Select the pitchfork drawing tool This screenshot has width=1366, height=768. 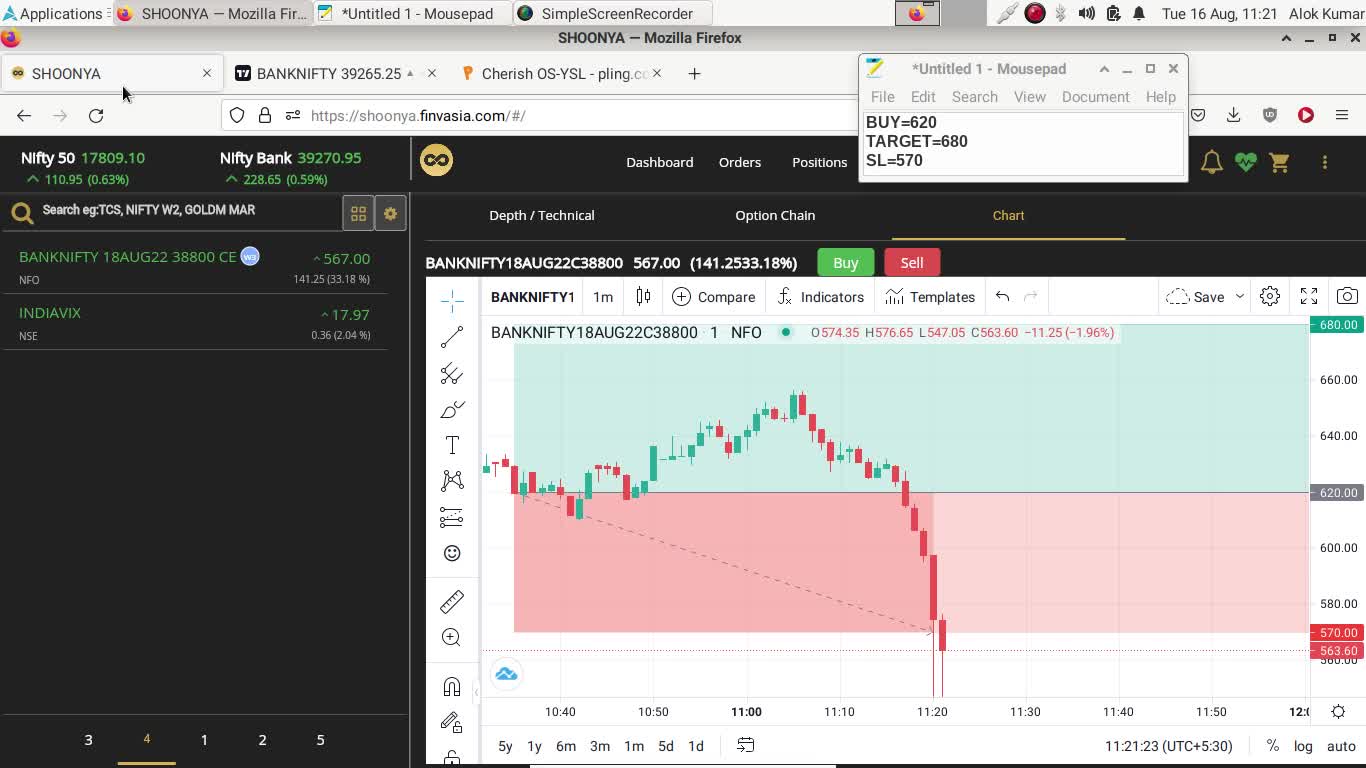(452, 373)
